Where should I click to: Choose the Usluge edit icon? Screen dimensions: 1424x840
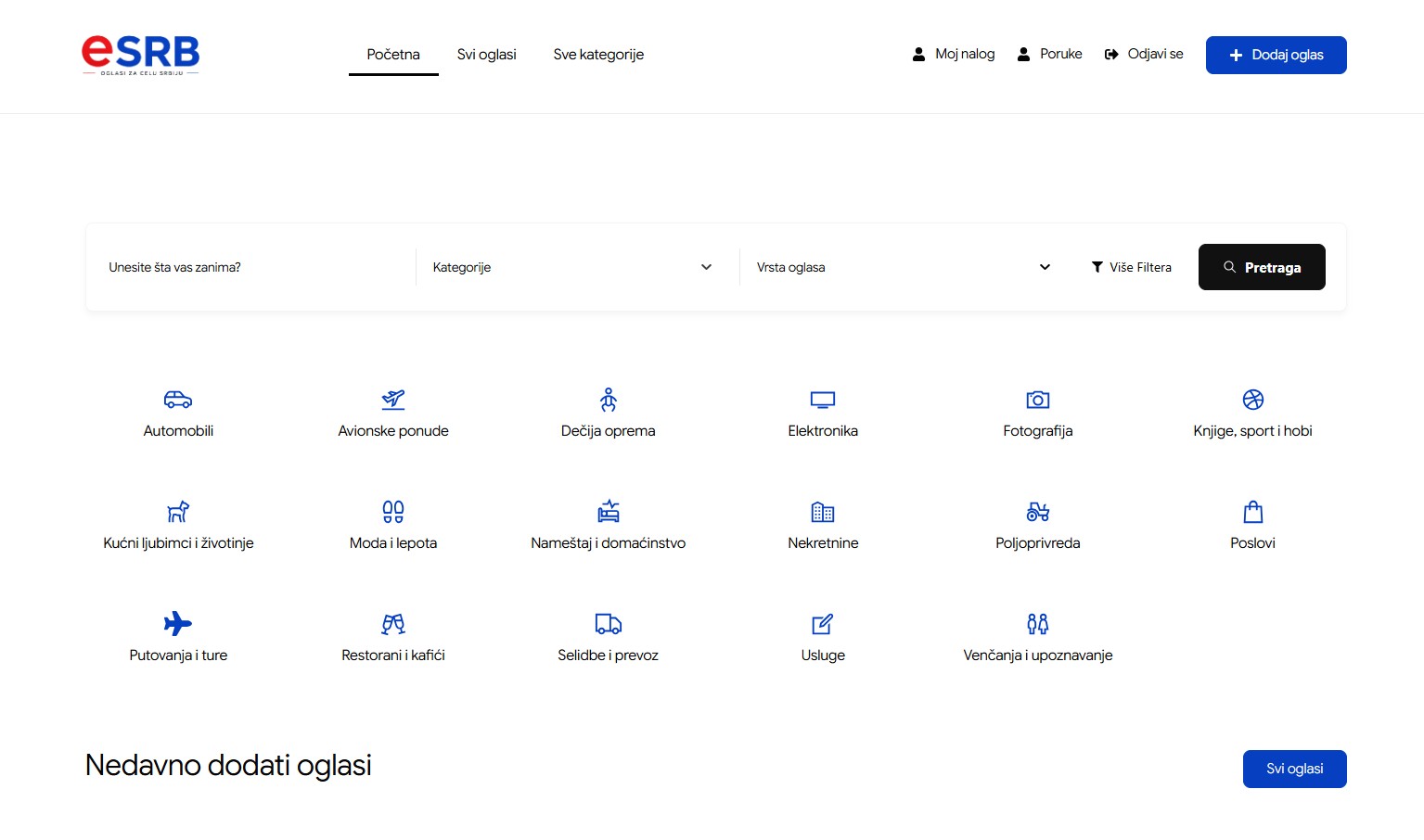point(823,624)
